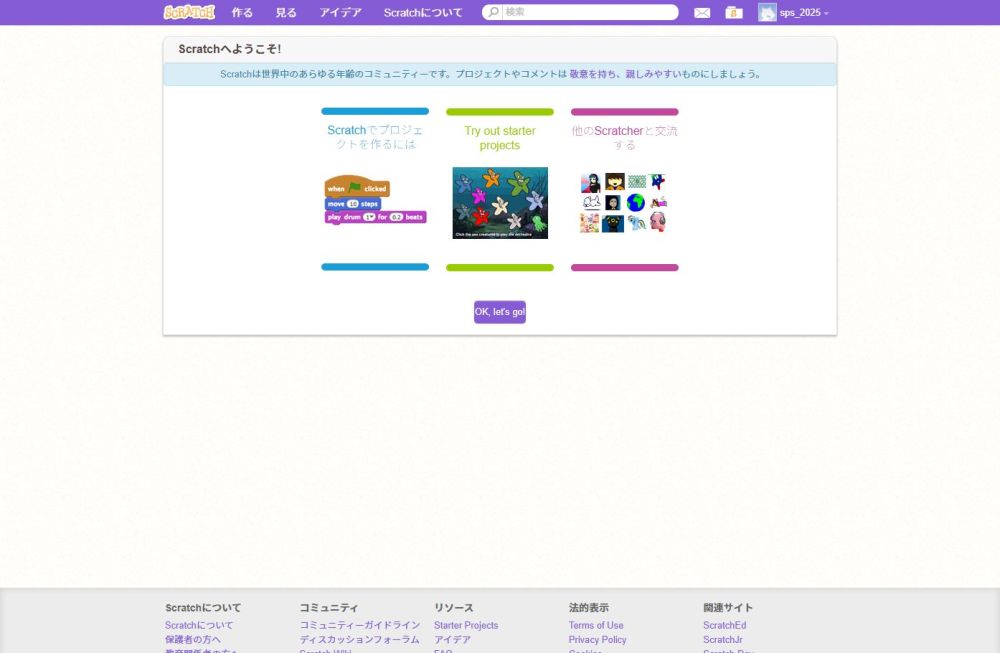Click the magnifier search icon

[x=493, y=12]
